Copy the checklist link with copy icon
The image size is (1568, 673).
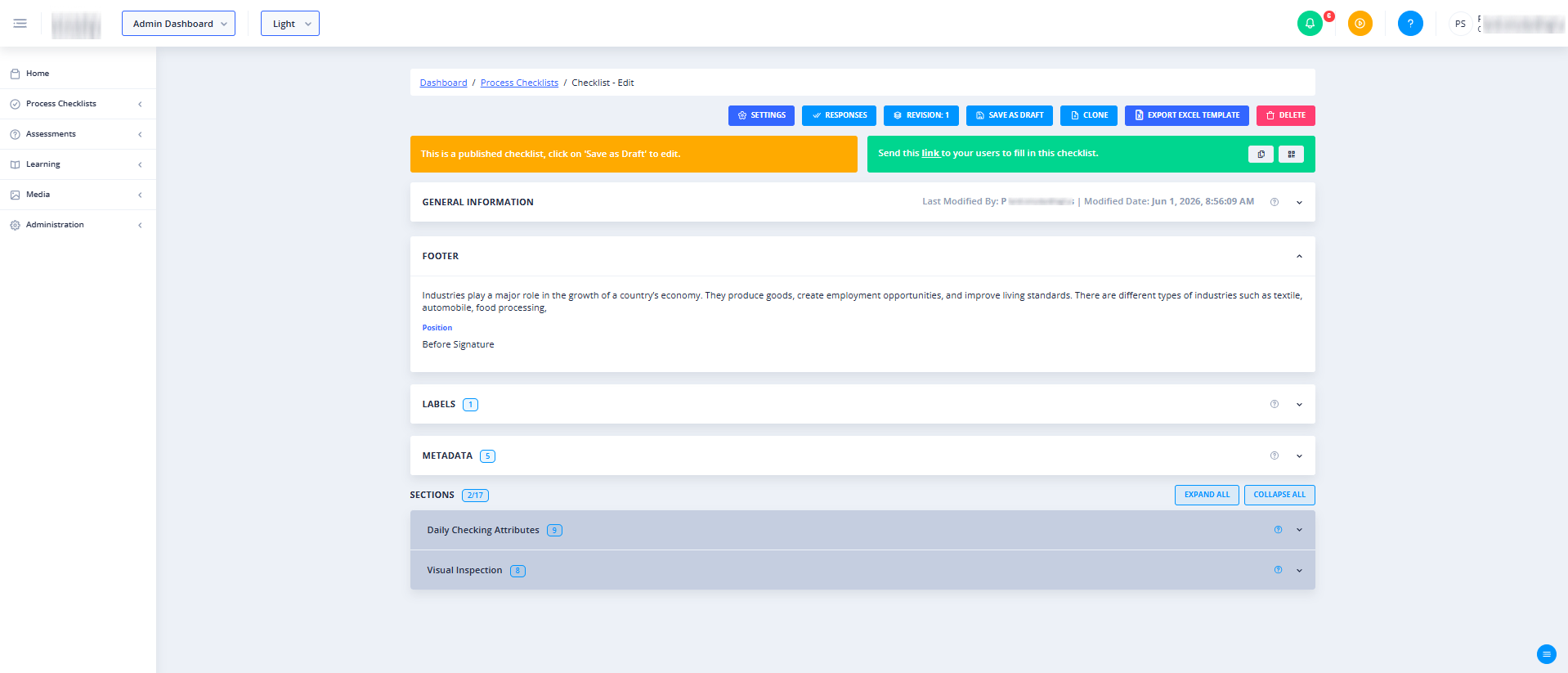pos(1261,154)
